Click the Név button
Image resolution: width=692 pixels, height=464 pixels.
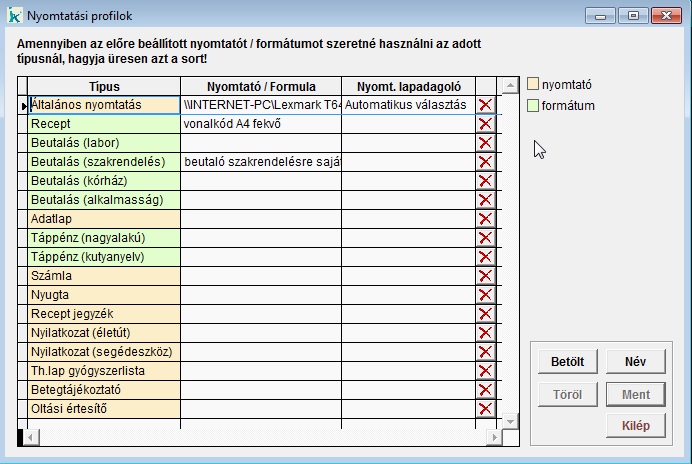point(635,361)
